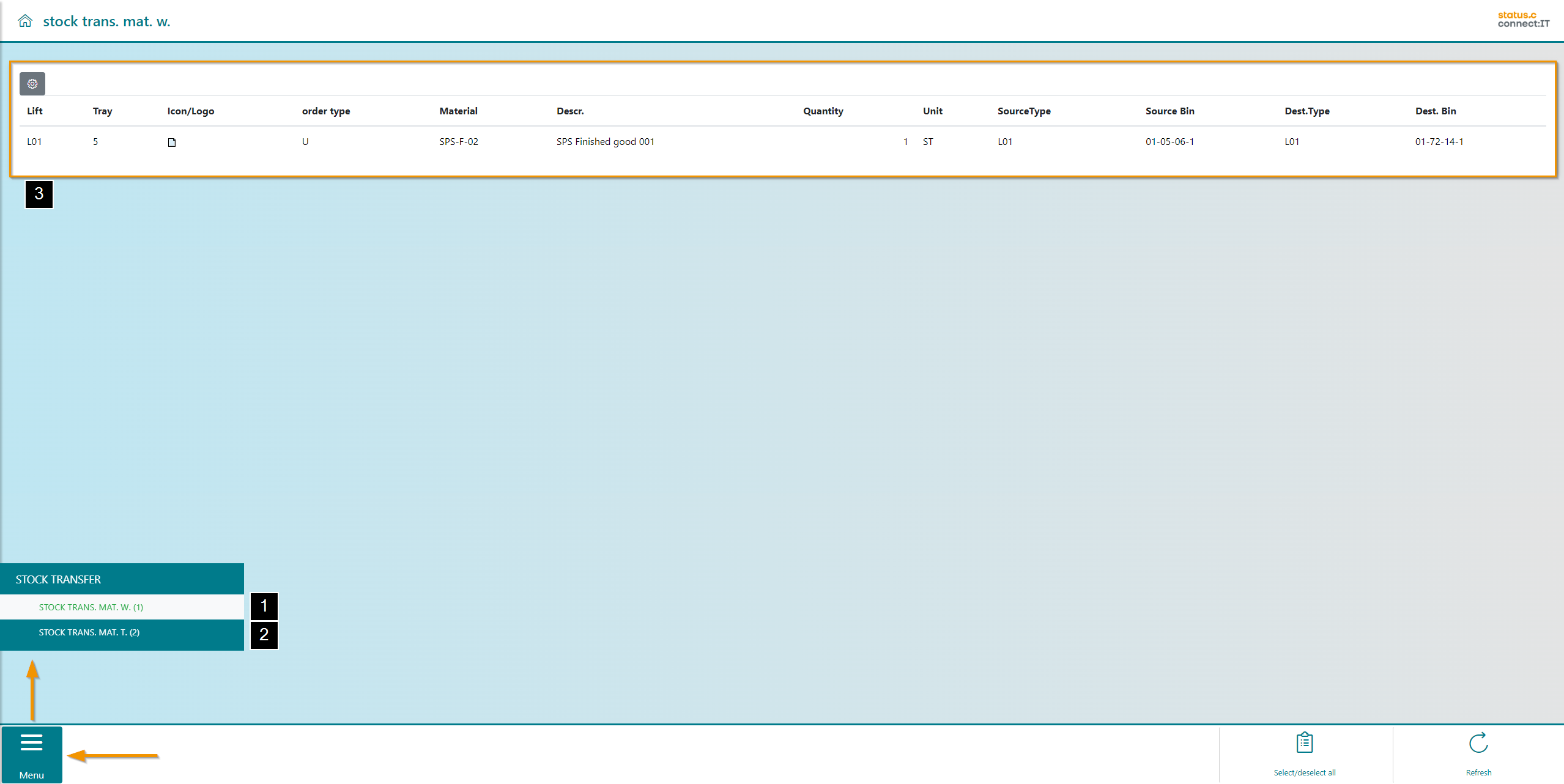
Task: Select STOCK TRANS. MAT. T. (2) menu entry
Action: point(89,632)
